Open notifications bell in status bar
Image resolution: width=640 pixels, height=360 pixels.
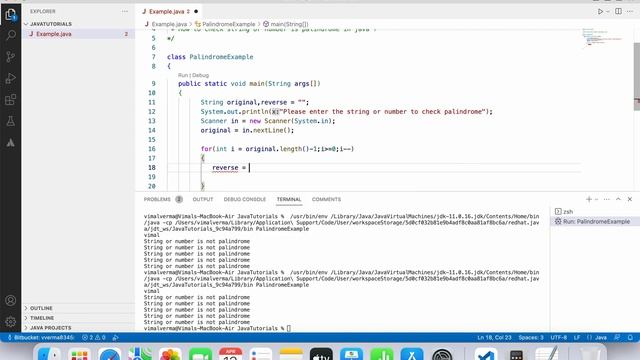(x=630, y=338)
